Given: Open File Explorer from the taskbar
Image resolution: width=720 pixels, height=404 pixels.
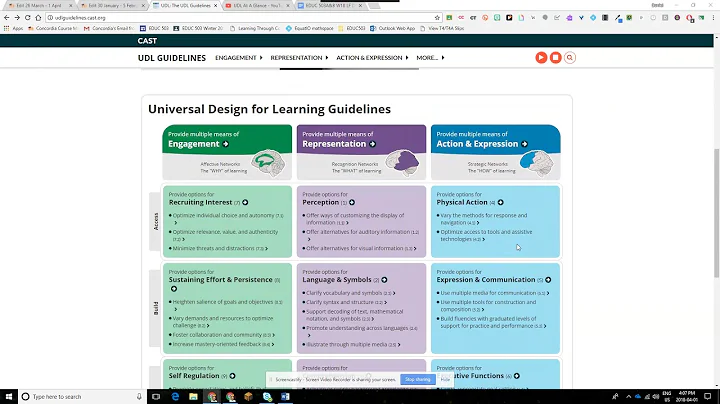Looking at the screenshot, I should tap(193, 397).
